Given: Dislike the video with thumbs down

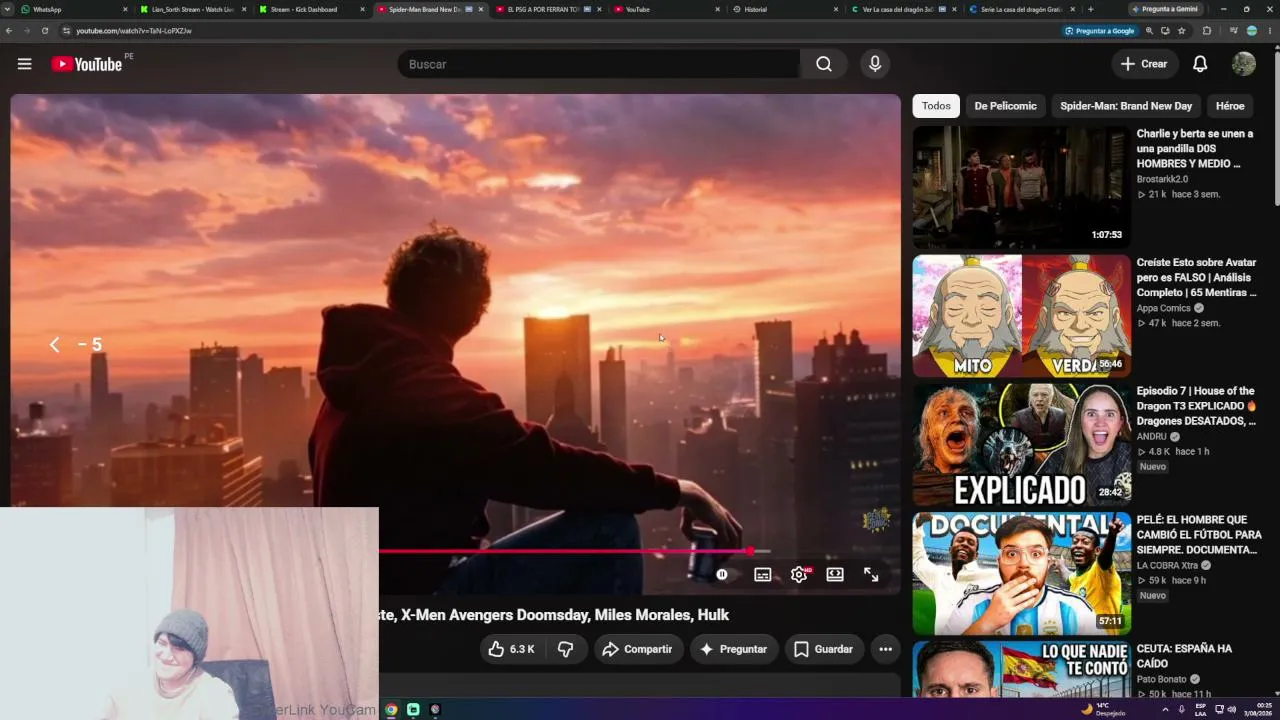Looking at the screenshot, I should coord(566,649).
